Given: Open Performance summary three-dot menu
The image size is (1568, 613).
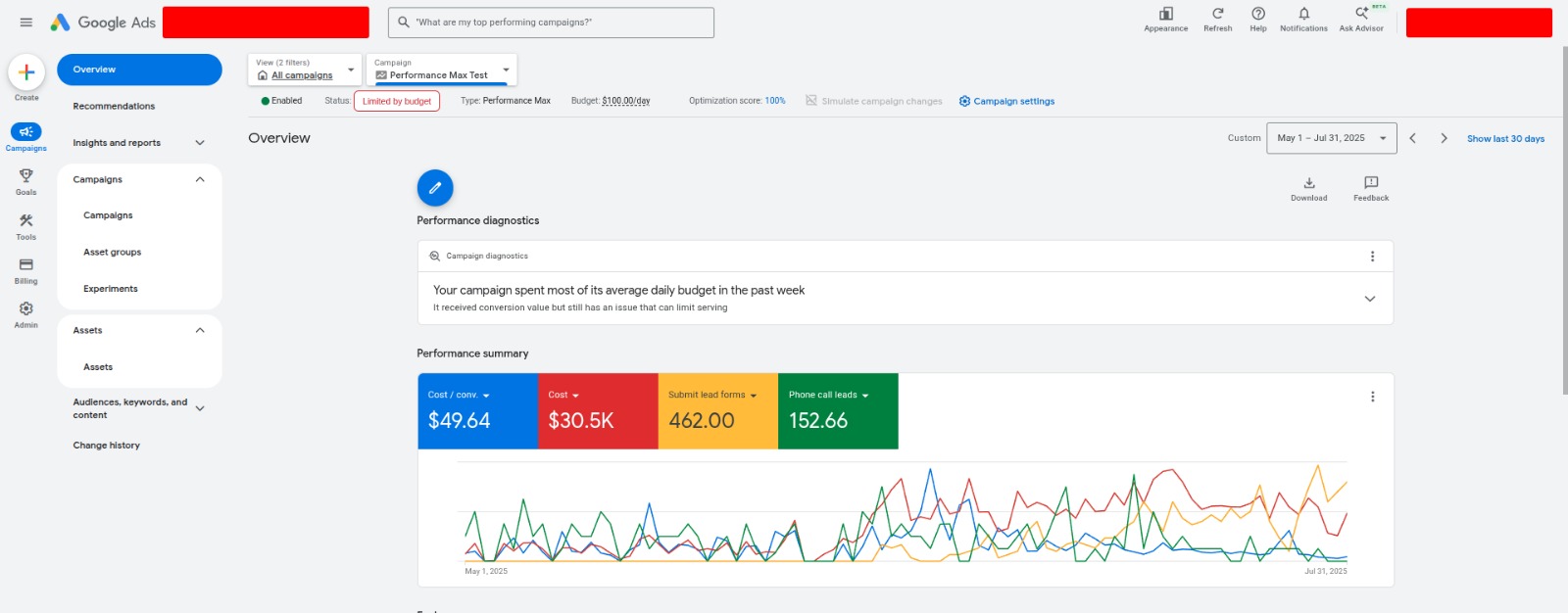Looking at the screenshot, I should coord(1372,397).
